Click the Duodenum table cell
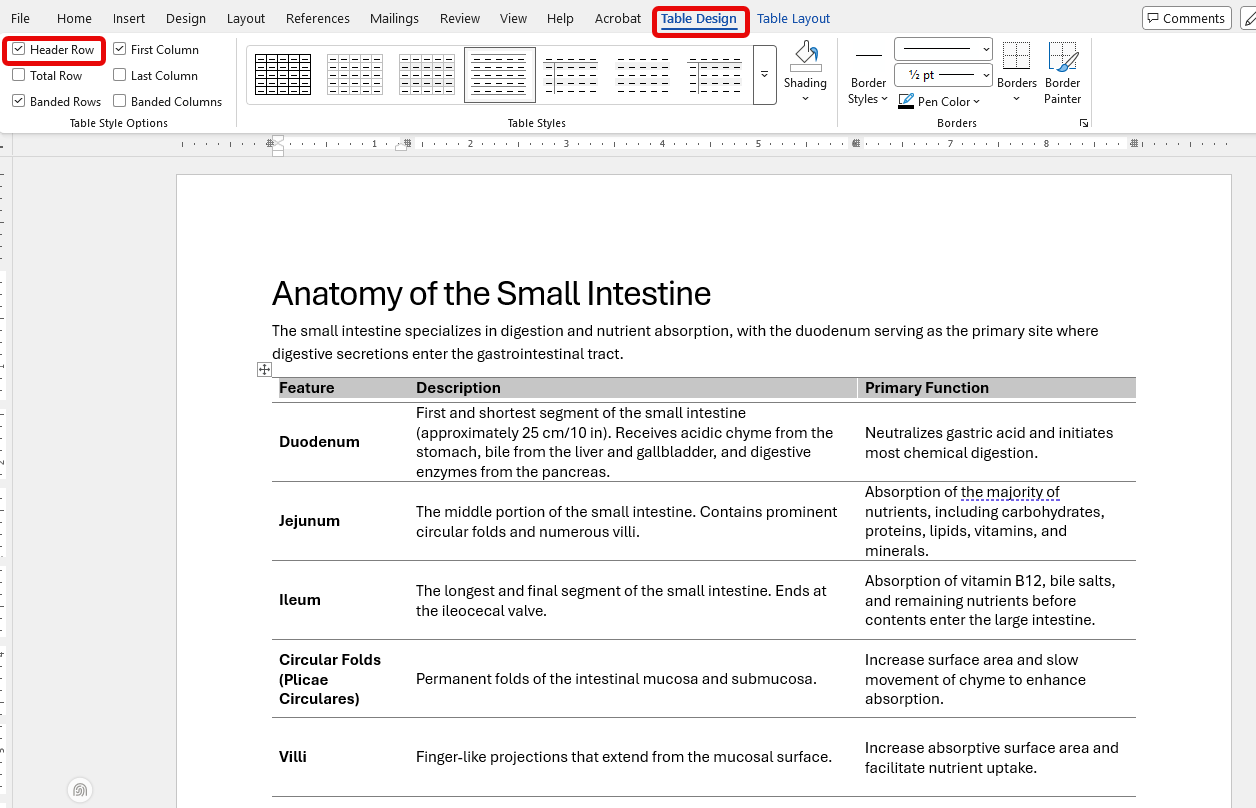 (x=340, y=442)
